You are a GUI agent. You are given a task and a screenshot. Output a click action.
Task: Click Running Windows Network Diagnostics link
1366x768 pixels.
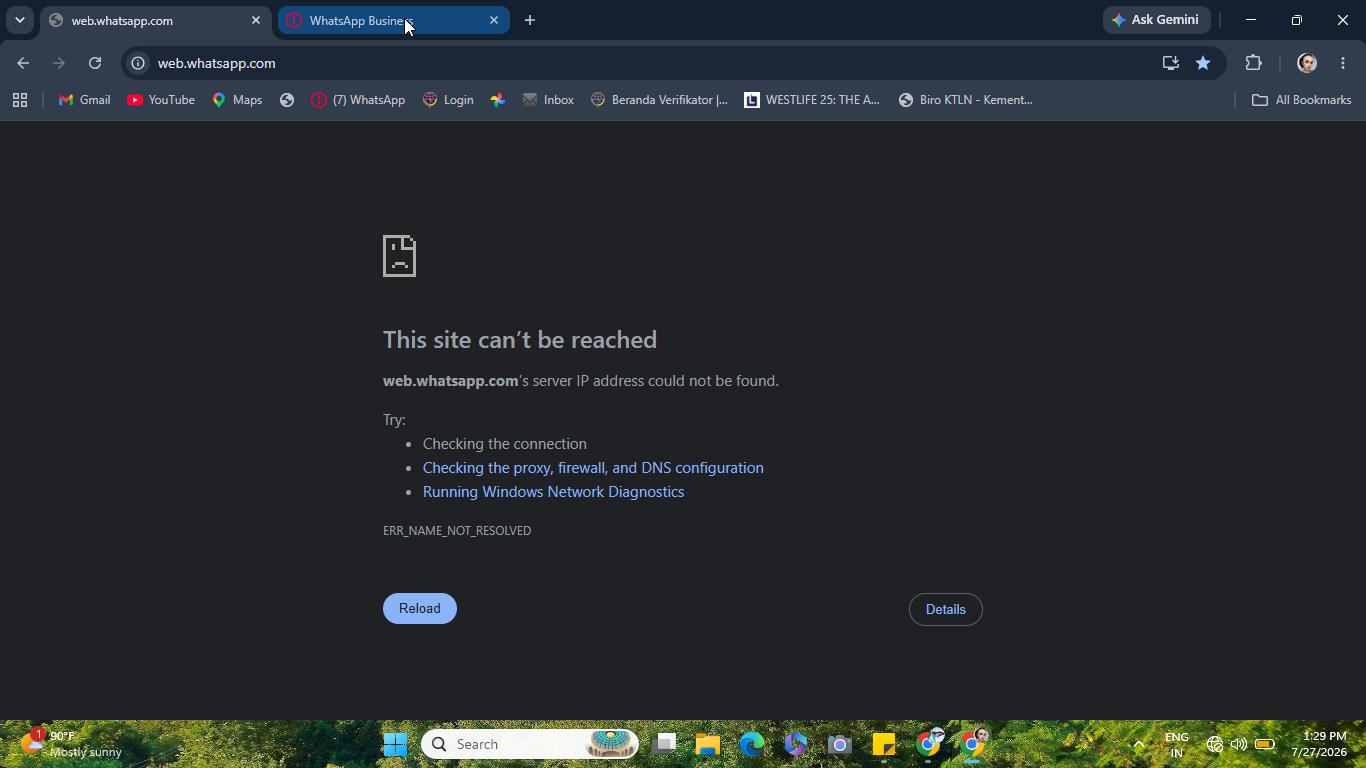click(x=554, y=492)
